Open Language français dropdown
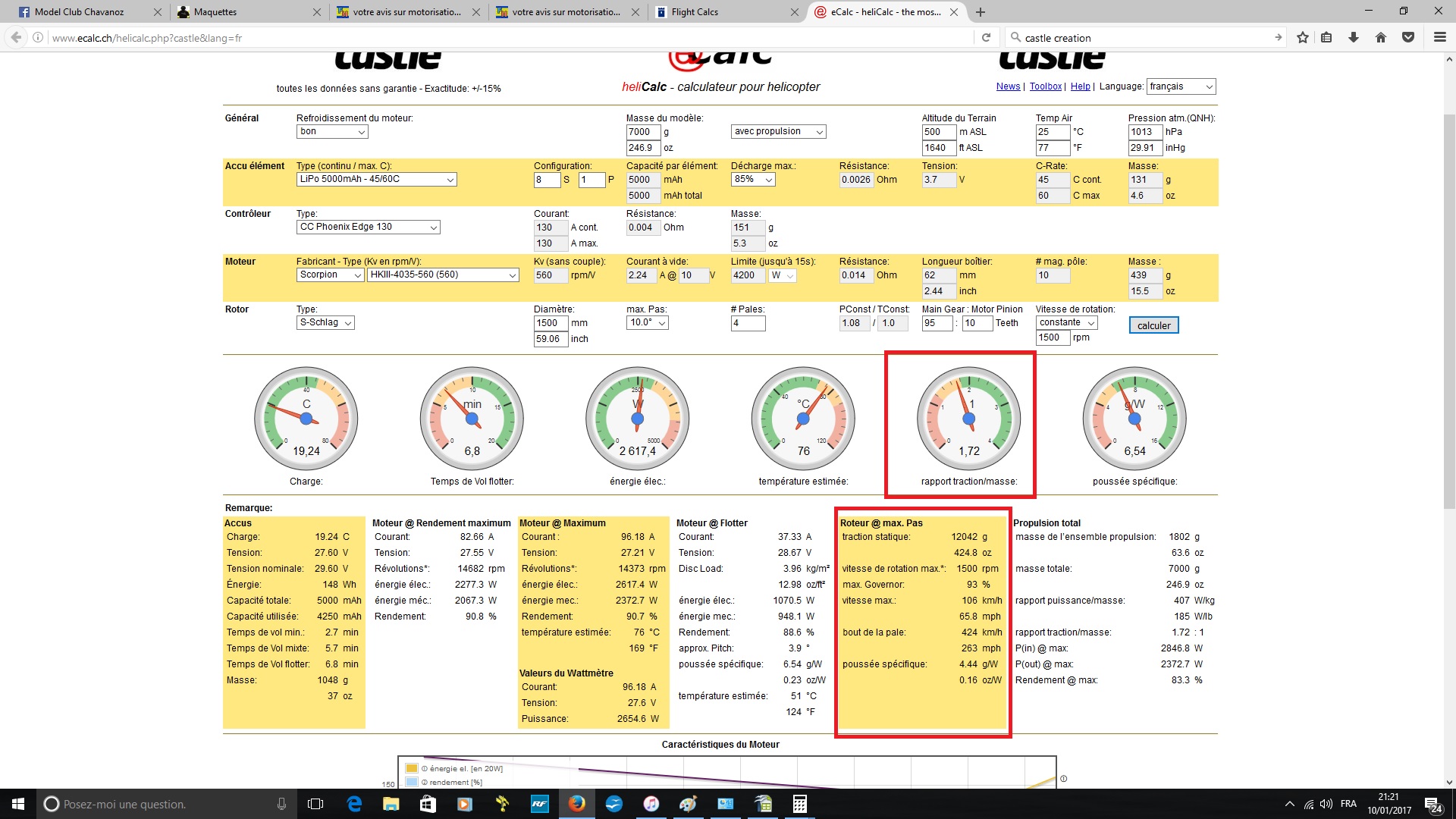 [1181, 86]
